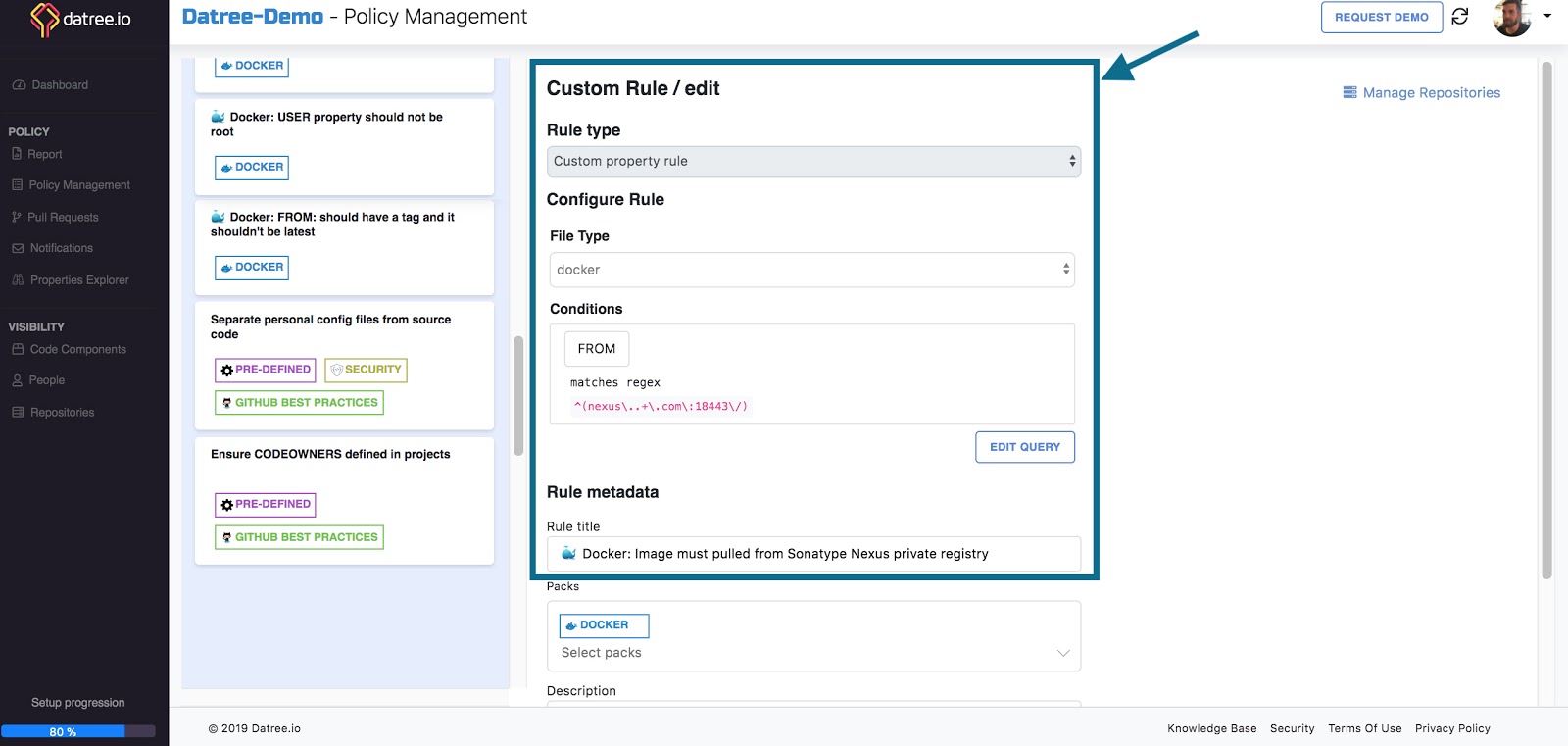Click the Request Demo button
1568x746 pixels.
tap(1381, 17)
